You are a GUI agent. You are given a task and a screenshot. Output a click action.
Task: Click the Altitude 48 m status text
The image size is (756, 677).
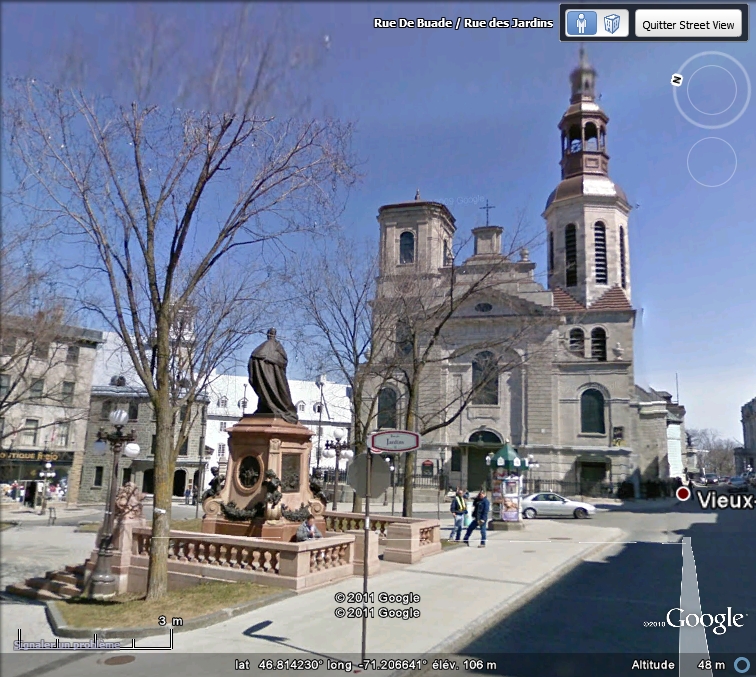[x=678, y=665]
